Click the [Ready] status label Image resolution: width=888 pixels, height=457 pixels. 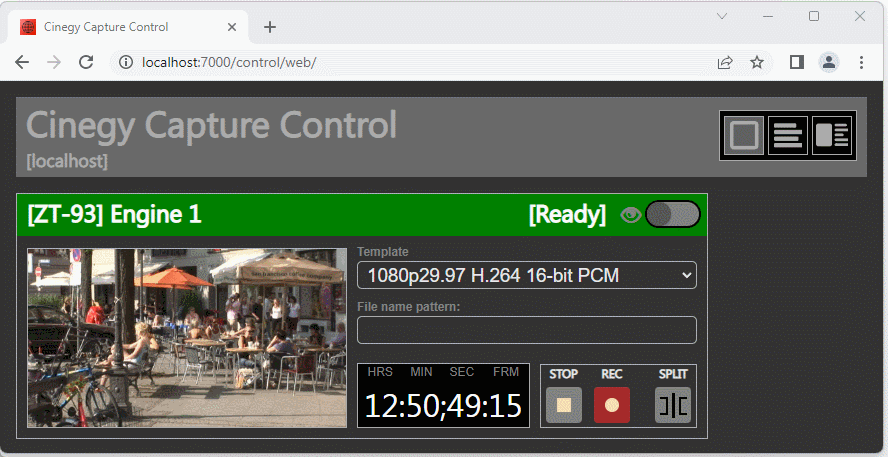(567, 215)
